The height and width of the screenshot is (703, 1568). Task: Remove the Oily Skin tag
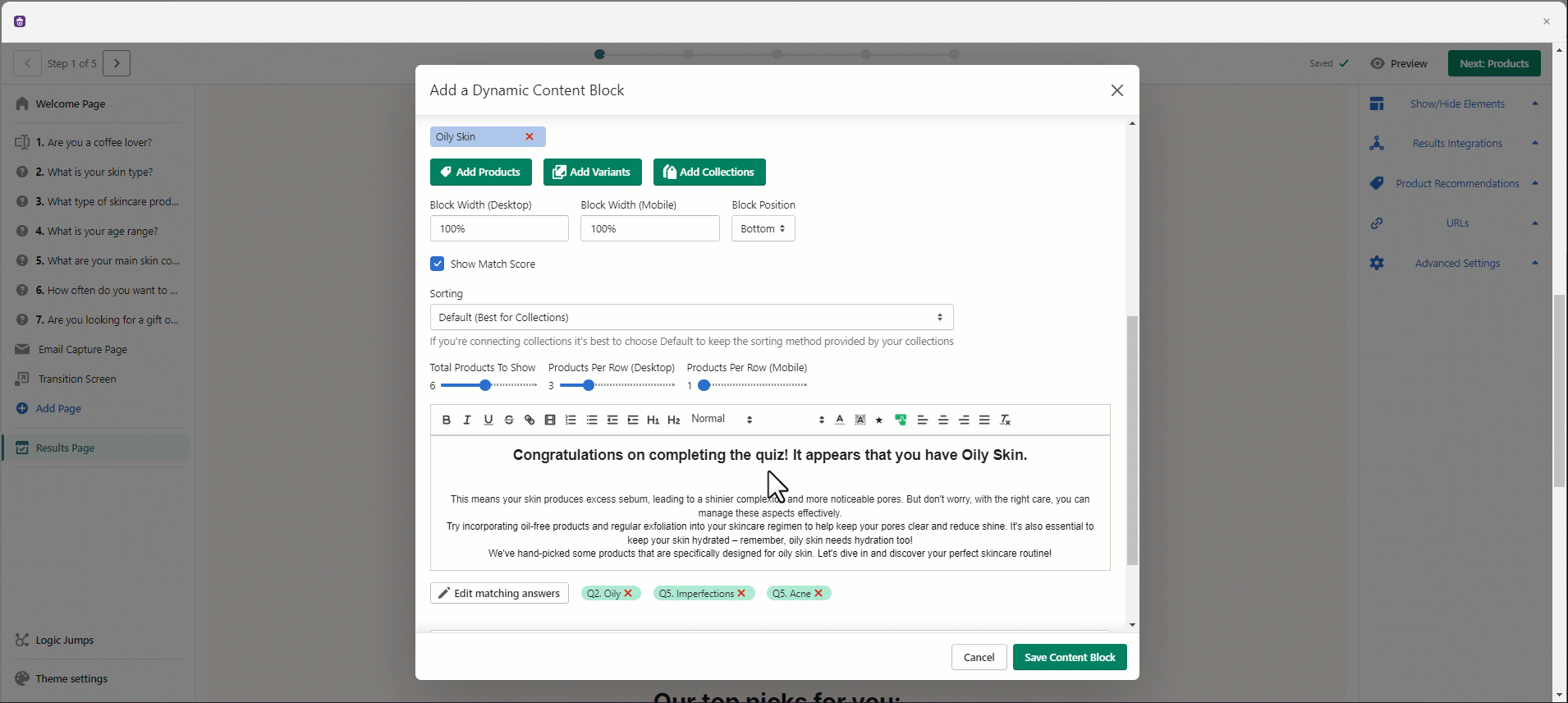tap(530, 136)
